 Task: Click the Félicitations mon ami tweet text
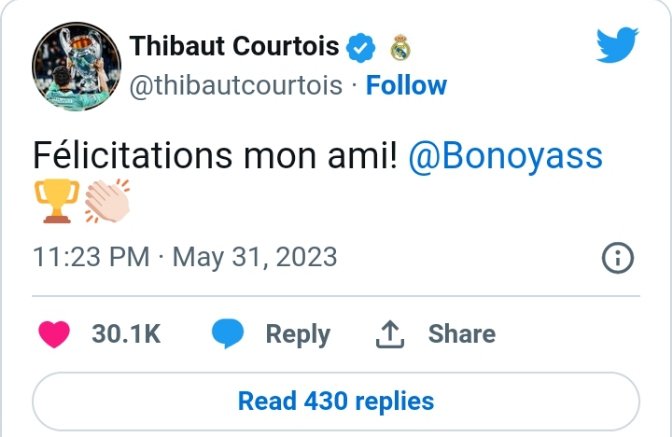216,156
